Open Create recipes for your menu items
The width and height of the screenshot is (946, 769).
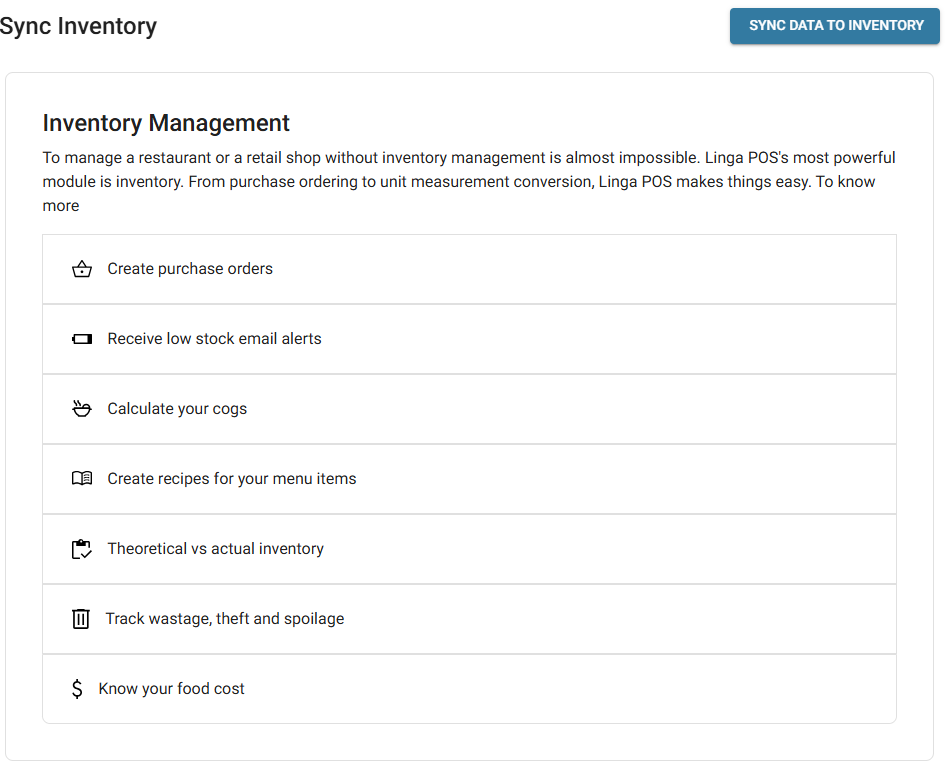[232, 479]
